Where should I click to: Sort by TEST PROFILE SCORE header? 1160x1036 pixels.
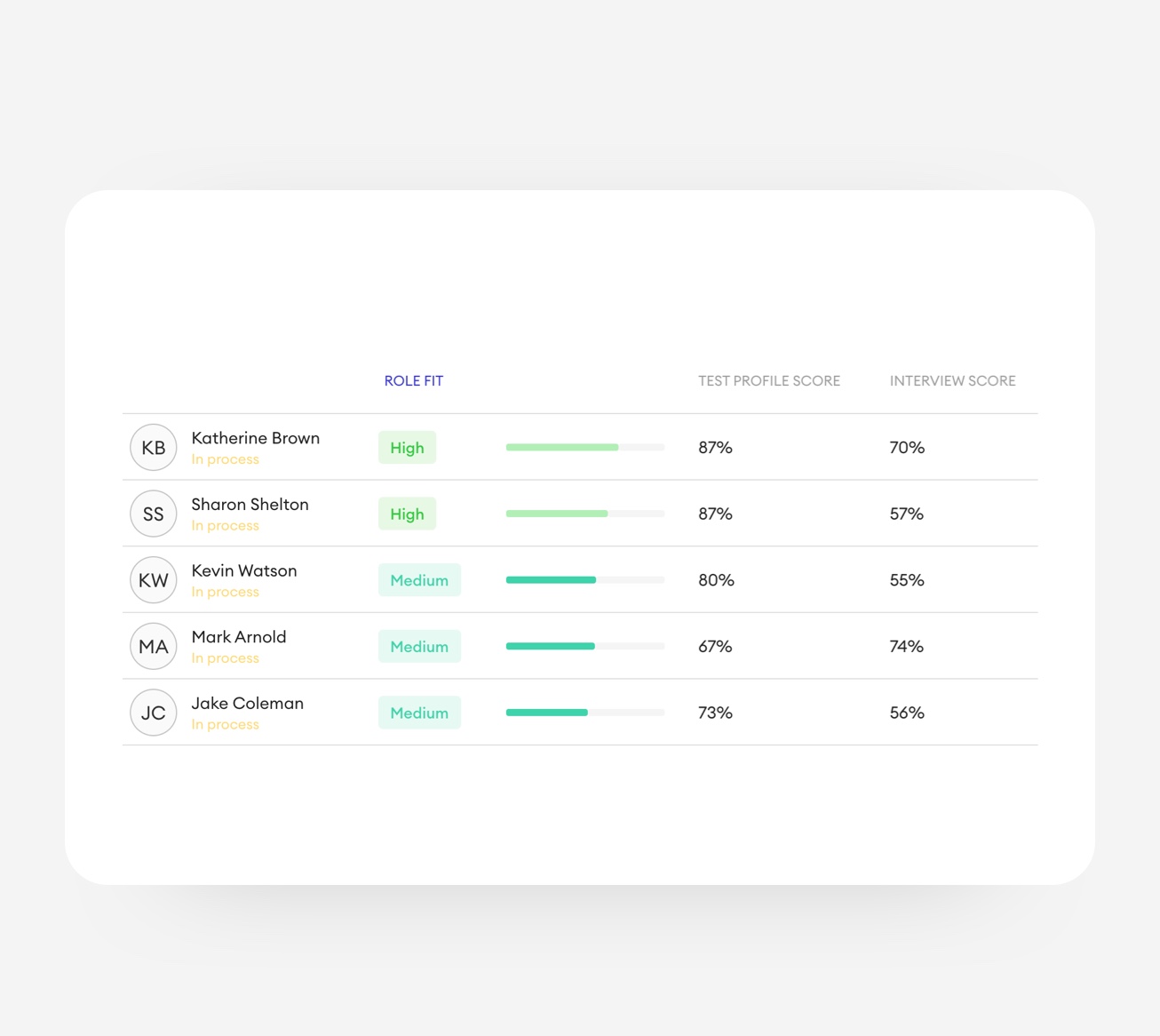[768, 381]
